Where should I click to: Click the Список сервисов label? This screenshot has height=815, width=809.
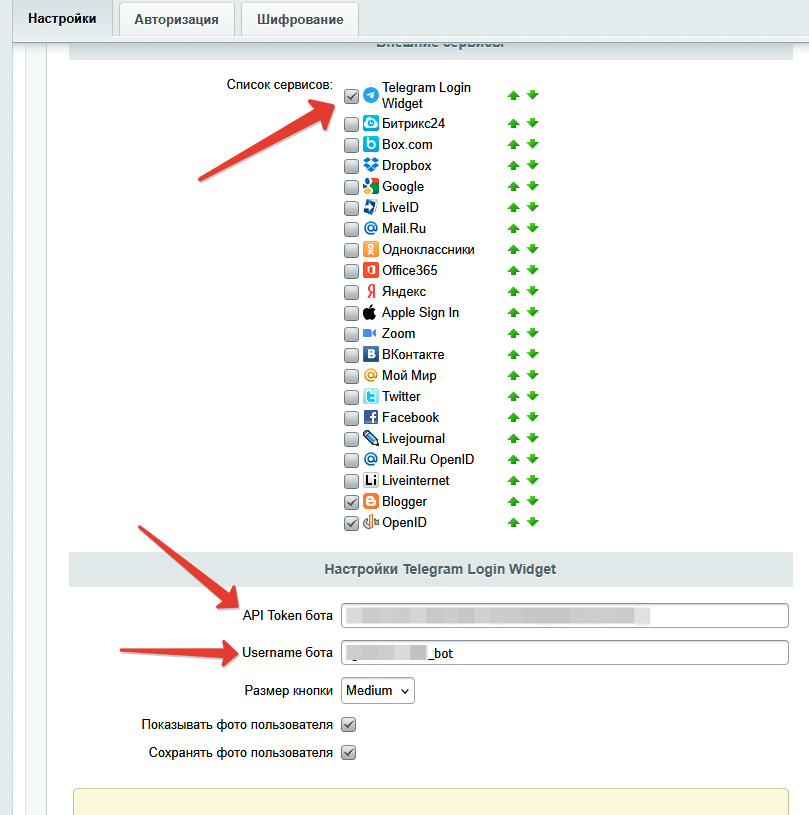tap(280, 84)
